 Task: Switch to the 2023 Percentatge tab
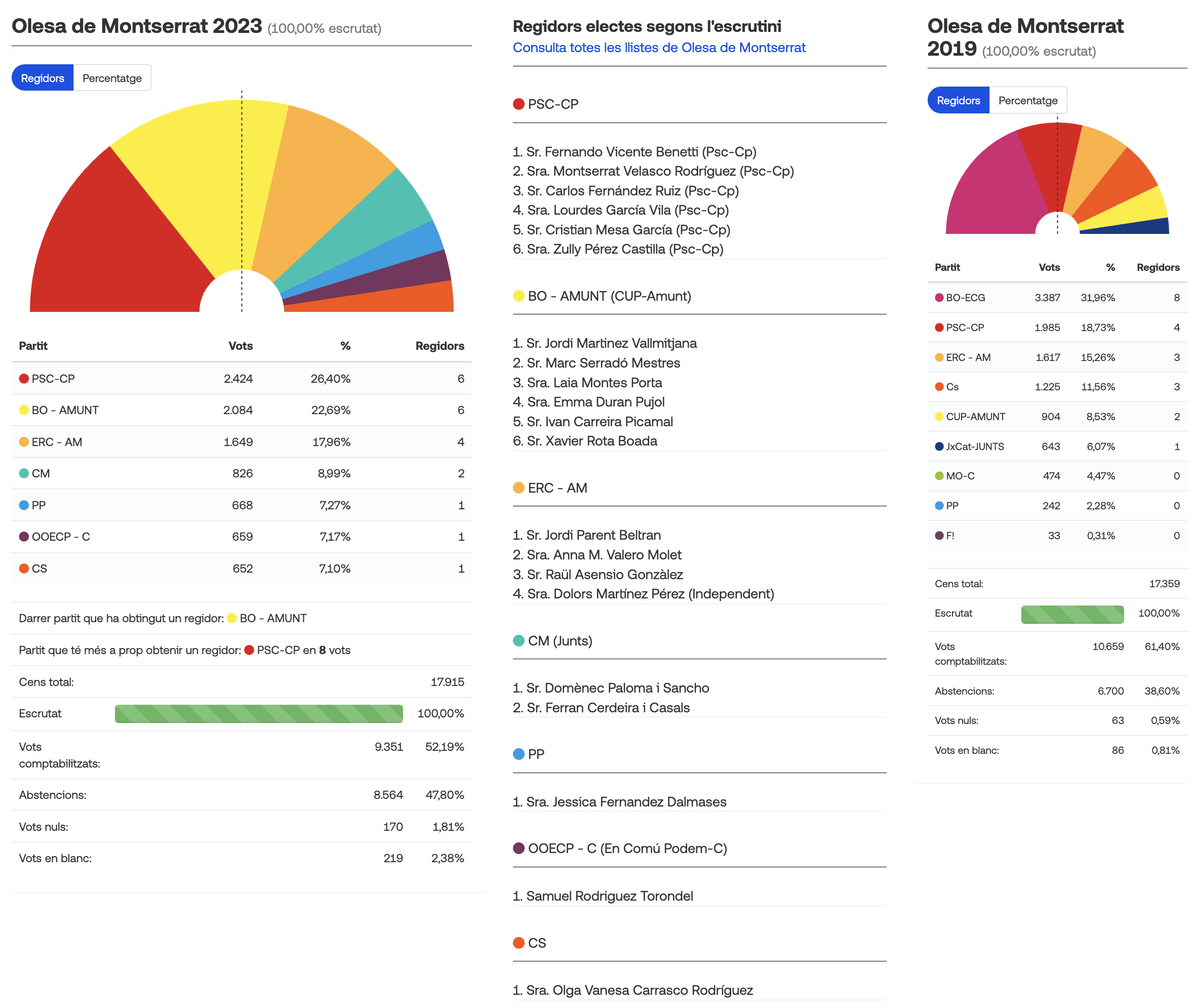pyautogui.click(x=112, y=78)
